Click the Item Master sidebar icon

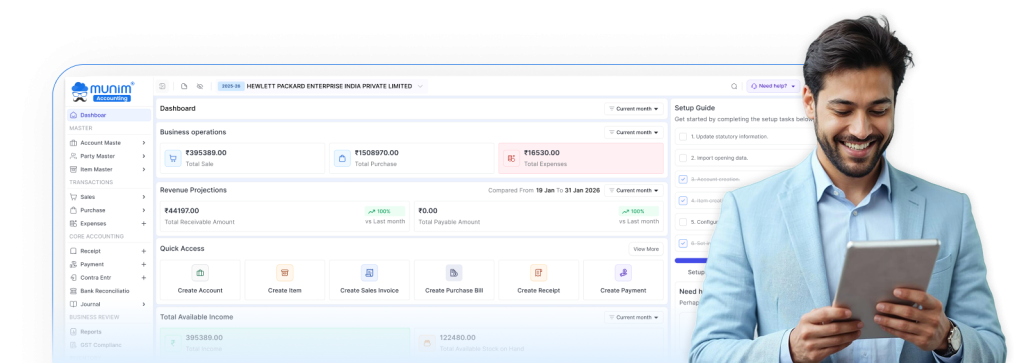74,169
